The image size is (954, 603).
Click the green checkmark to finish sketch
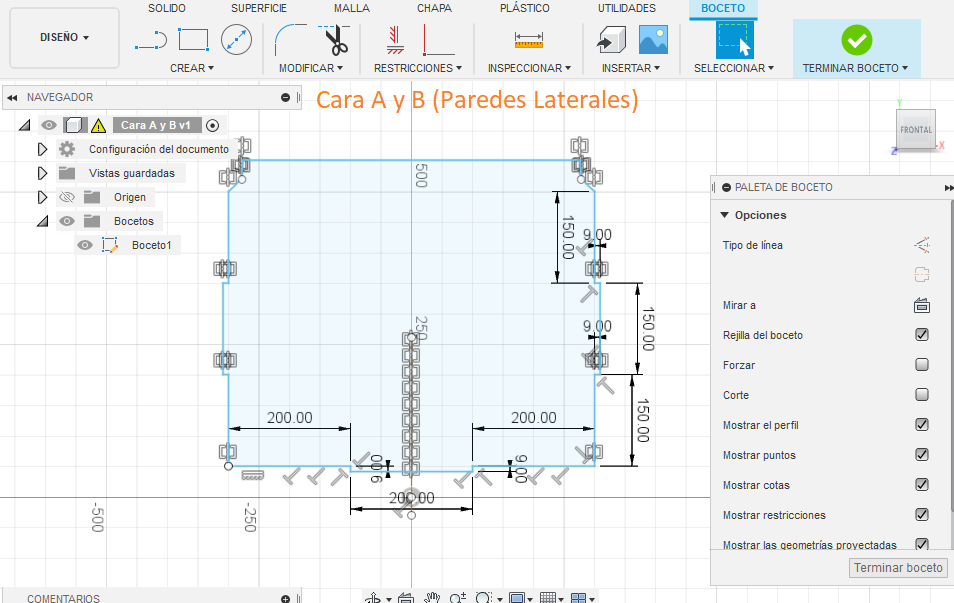pos(857,40)
